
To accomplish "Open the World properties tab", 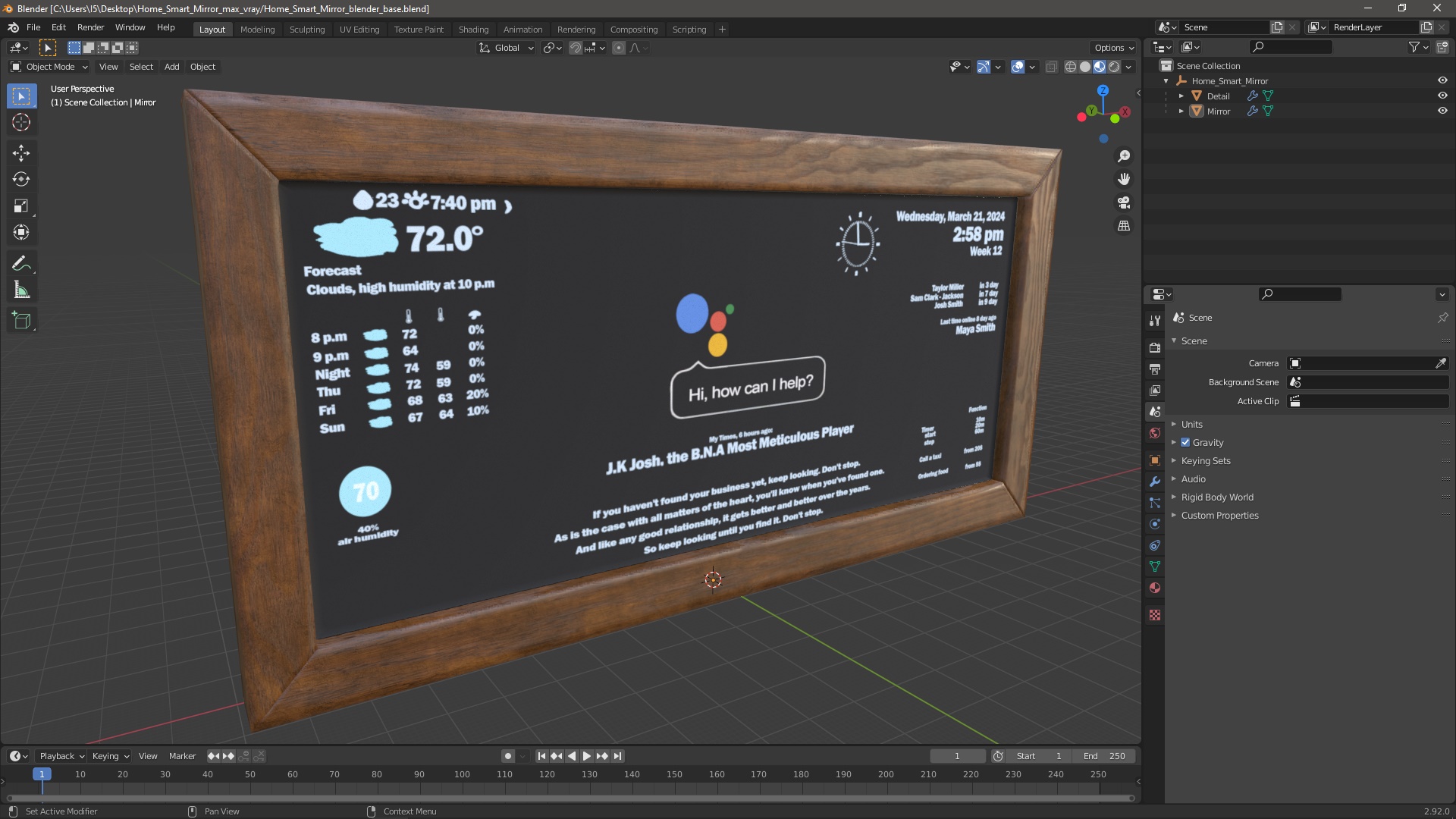I will click(x=1155, y=433).
